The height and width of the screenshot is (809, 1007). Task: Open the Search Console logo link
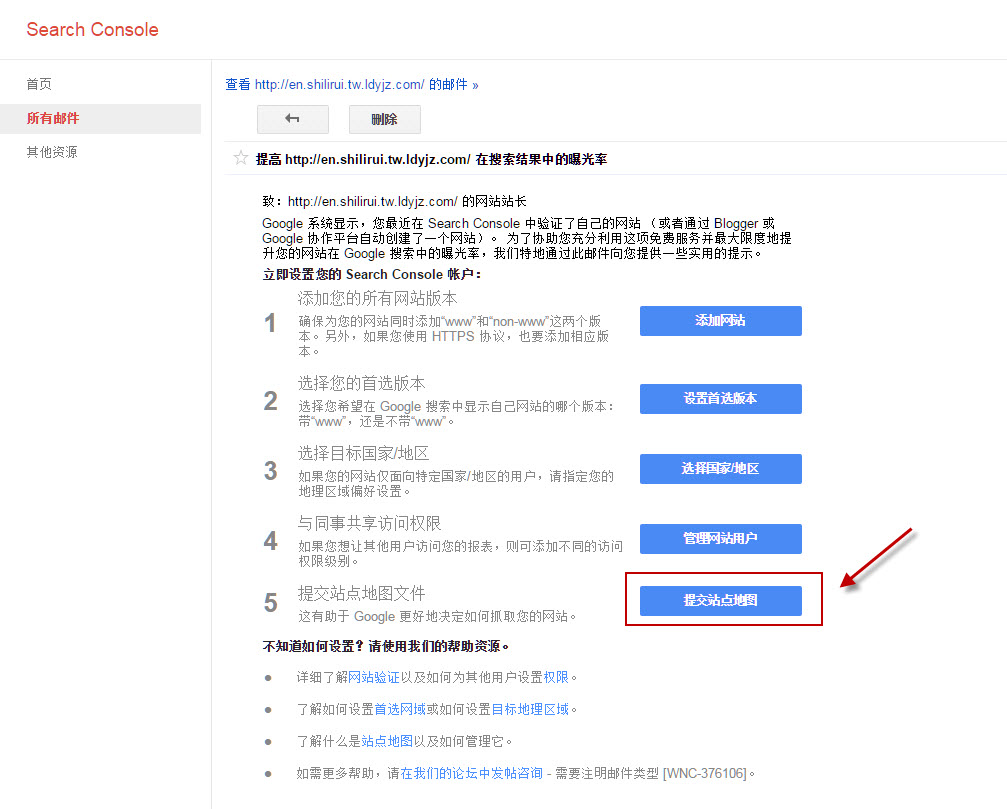(92, 29)
